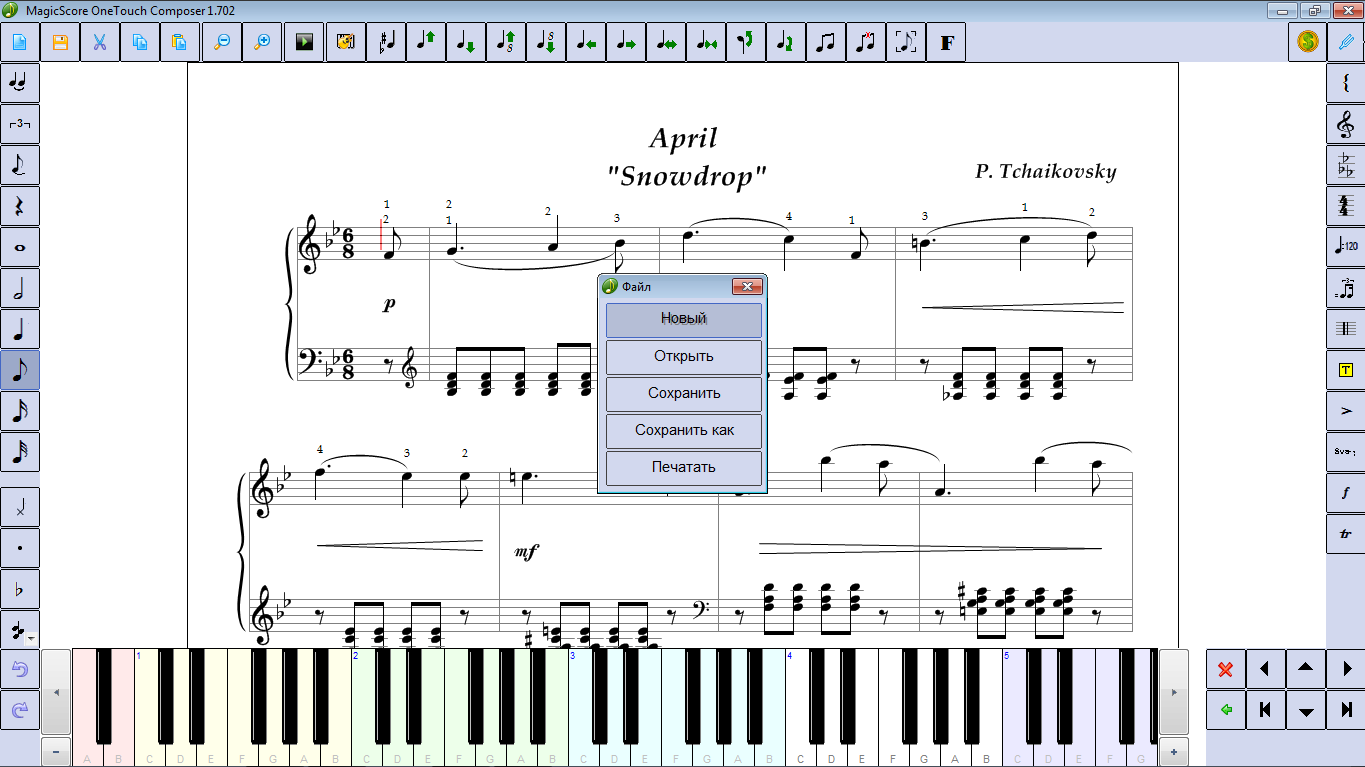Click the forte dynamics tool
Viewport: 1365px width, 767px height.
(x=1346, y=493)
